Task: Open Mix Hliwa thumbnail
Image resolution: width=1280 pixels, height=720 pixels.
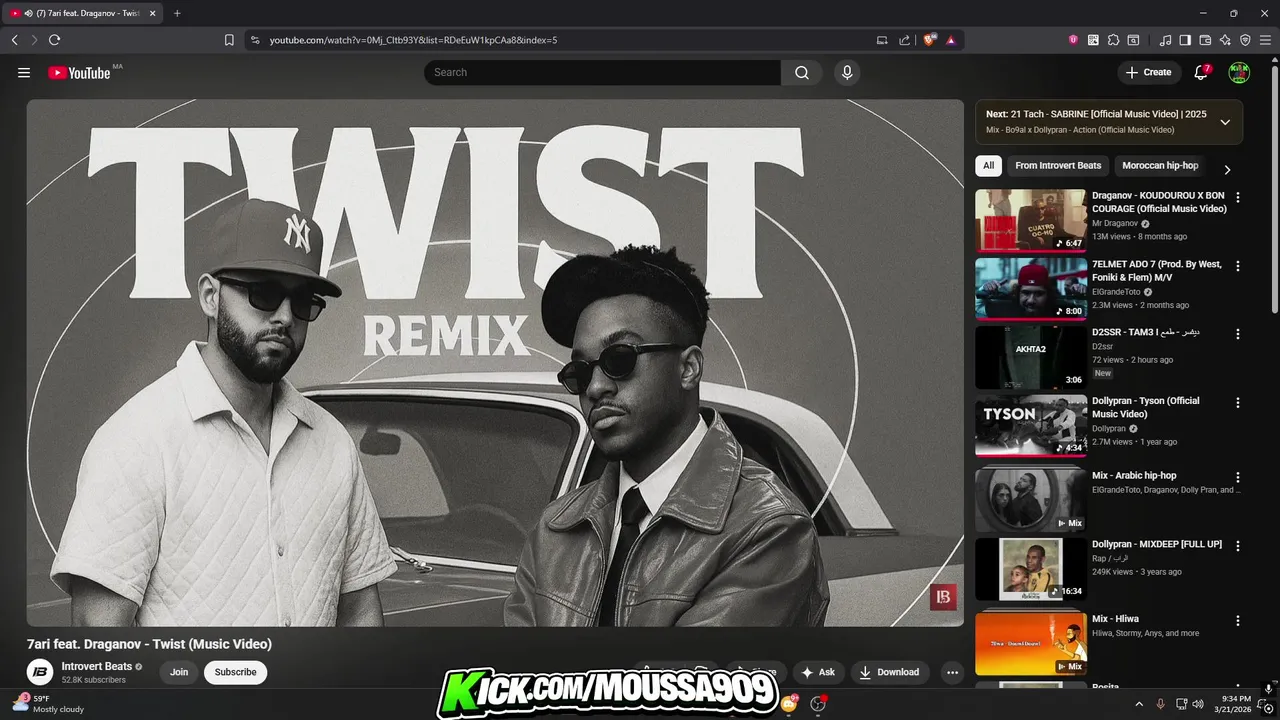Action: pyautogui.click(x=1030, y=643)
